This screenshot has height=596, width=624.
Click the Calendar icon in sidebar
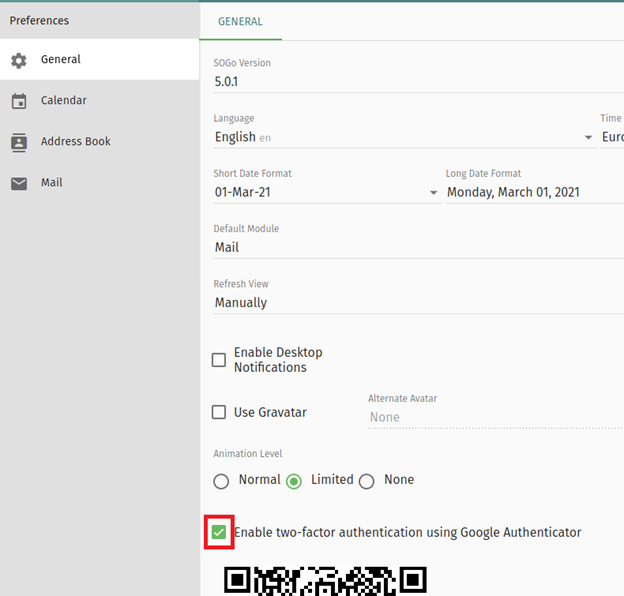(x=19, y=101)
